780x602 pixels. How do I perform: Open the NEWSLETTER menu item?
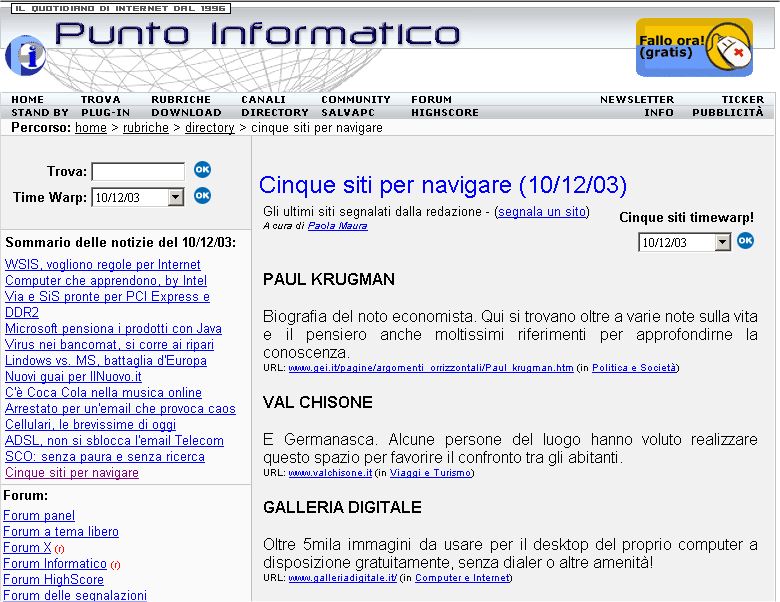point(637,100)
